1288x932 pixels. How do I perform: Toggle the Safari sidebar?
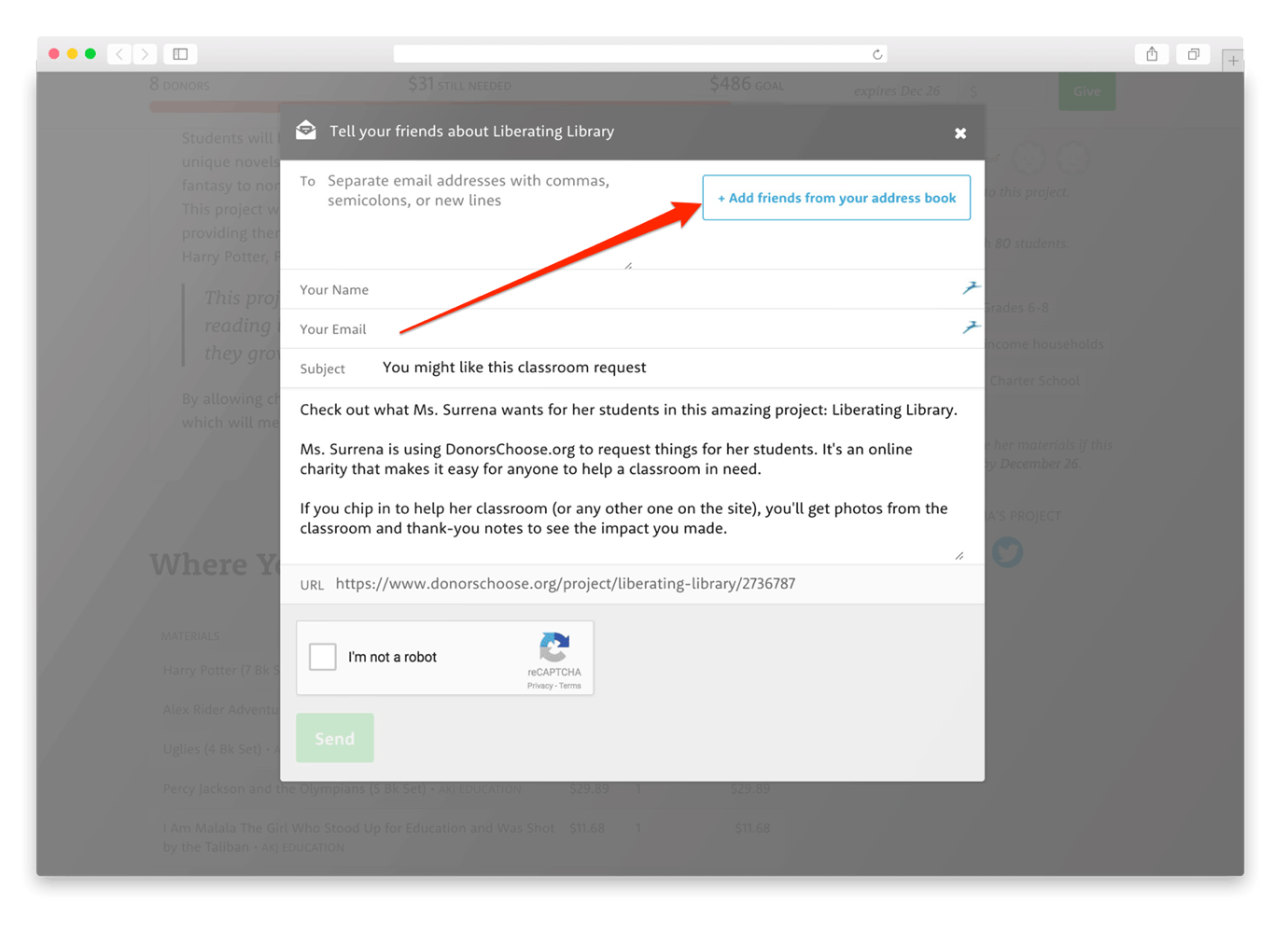(x=181, y=54)
